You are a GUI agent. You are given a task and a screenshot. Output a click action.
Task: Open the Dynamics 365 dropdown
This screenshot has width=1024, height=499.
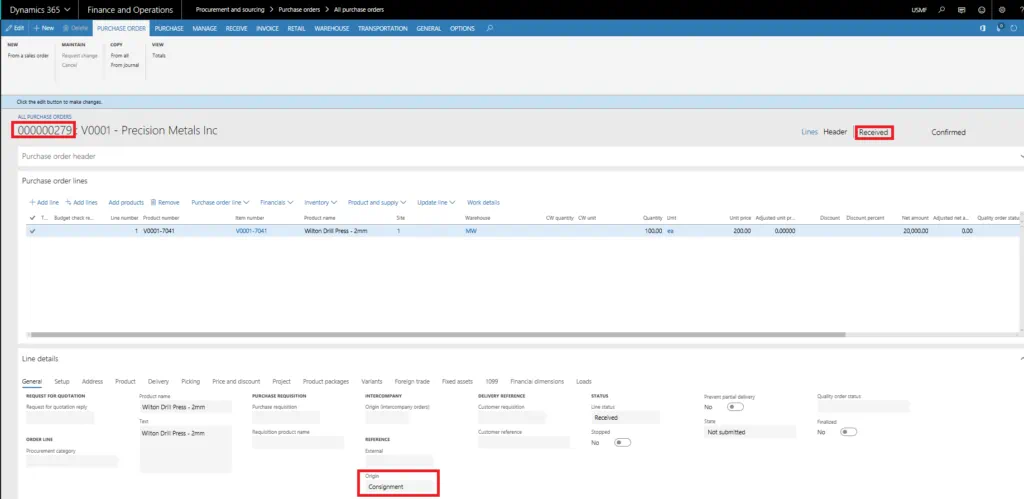click(39, 10)
